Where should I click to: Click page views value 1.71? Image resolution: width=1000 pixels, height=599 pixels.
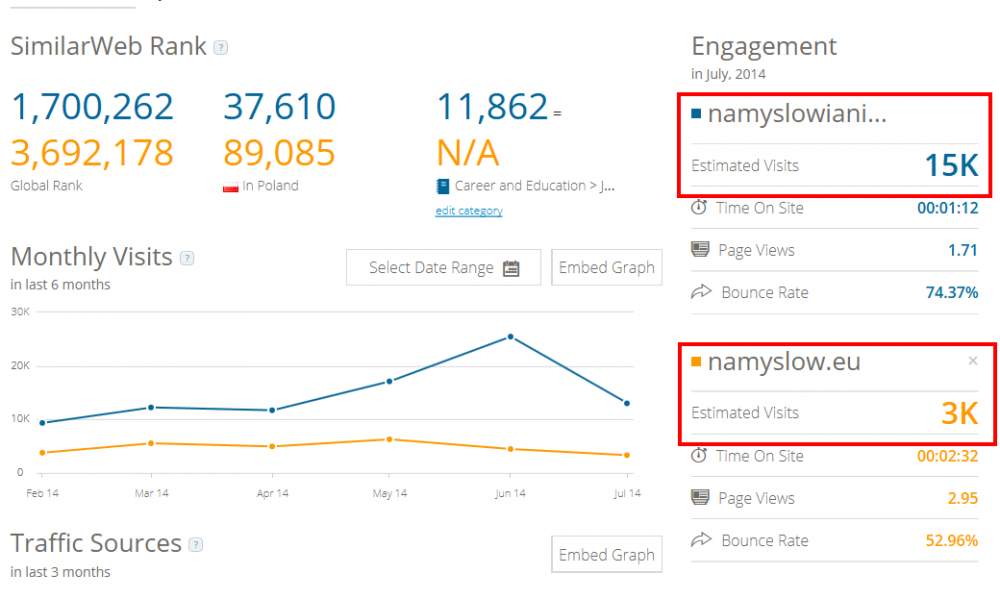963,250
